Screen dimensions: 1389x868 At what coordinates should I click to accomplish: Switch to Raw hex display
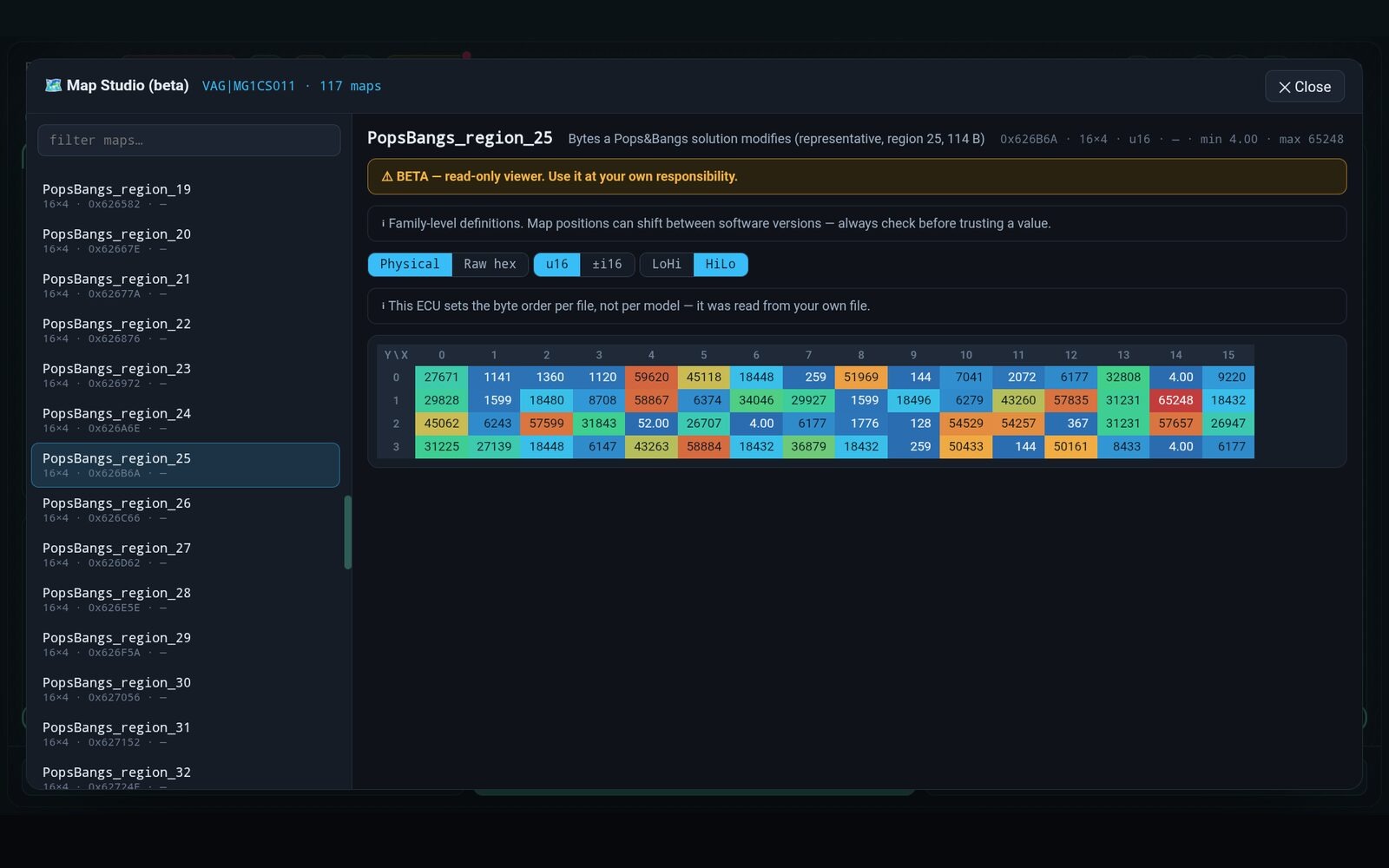[490, 264]
